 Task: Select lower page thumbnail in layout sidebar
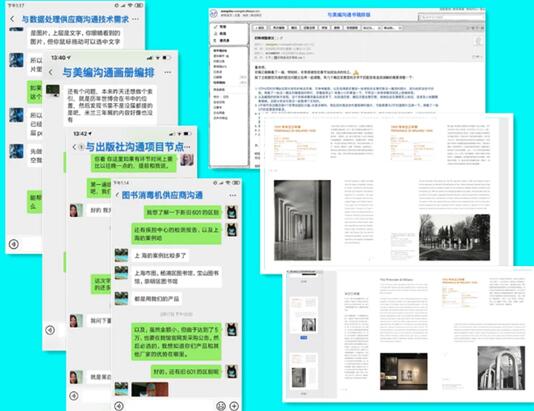tap(303, 371)
